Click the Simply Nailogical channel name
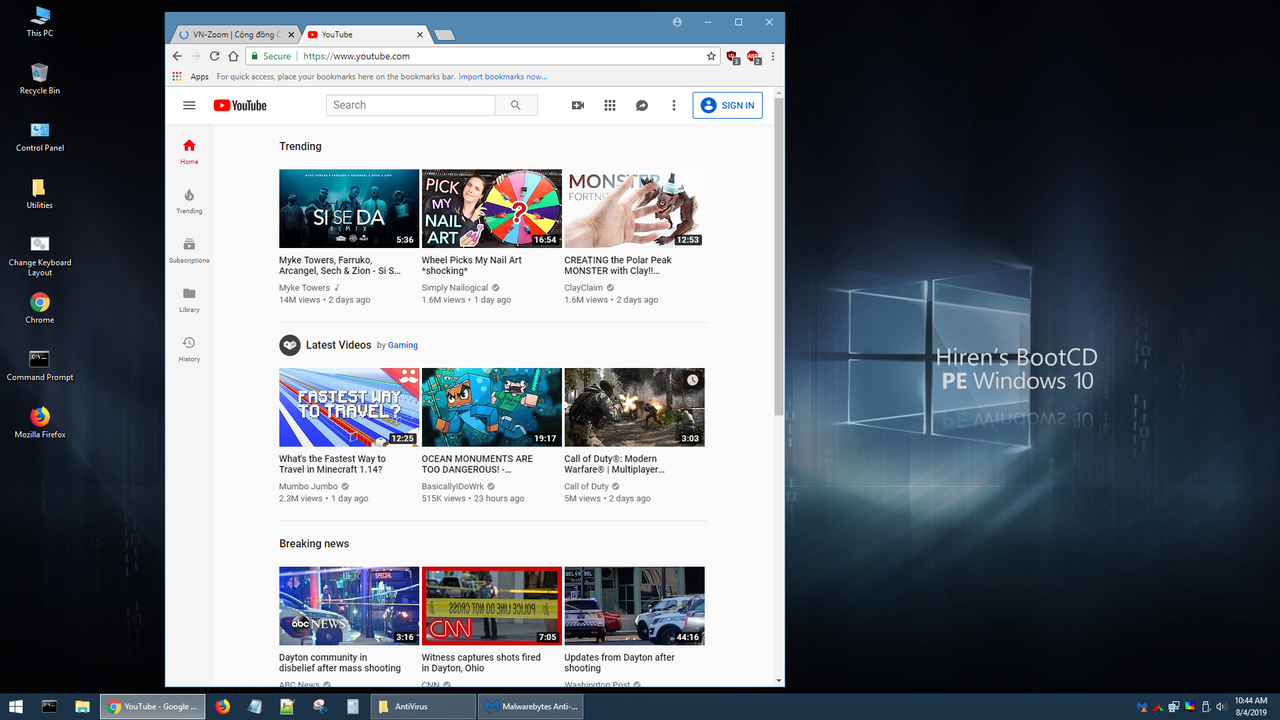This screenshot has width=1280, height=720. coord(455,288)
